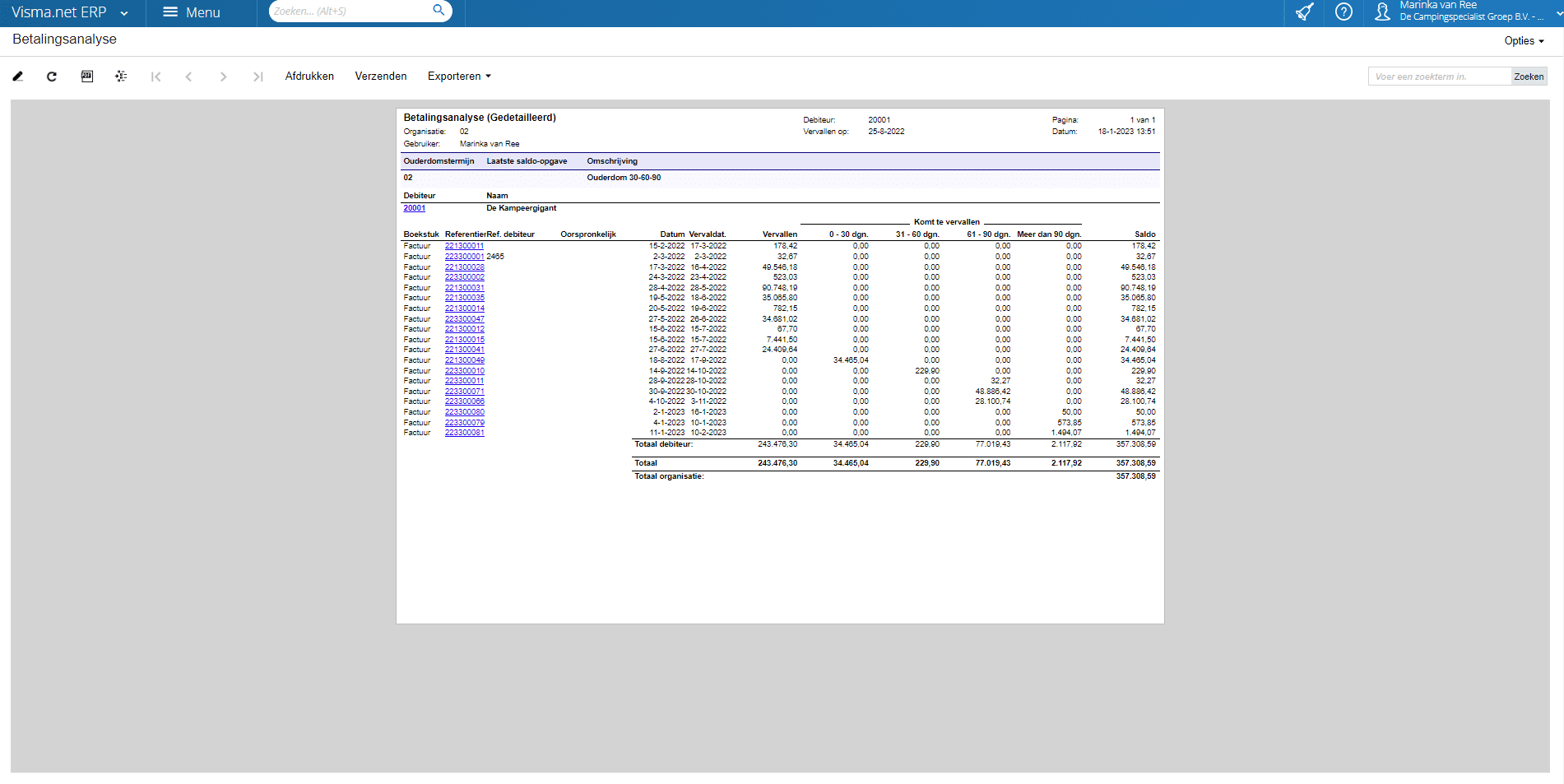Jump to last report page arrow
The image size is (1564, 784).
coord(258,77)
